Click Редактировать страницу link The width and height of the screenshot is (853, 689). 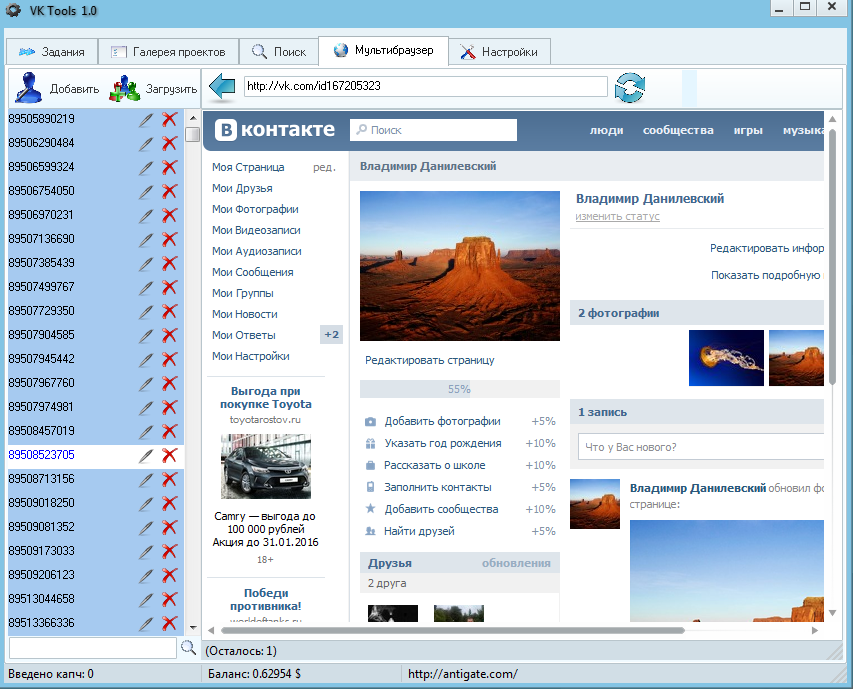[x=429, y=360]
